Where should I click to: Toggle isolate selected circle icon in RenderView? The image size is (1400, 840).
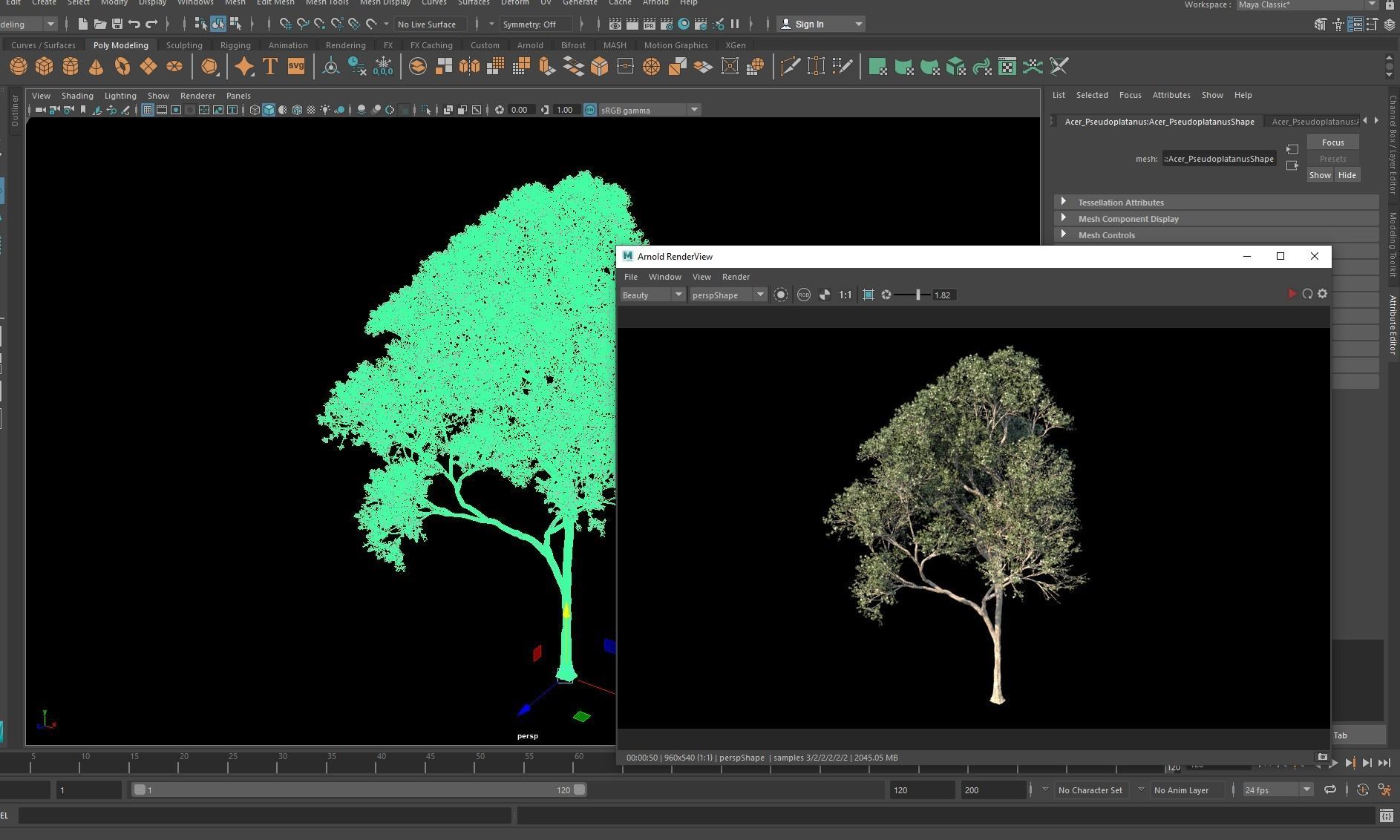tap(781, 295)
